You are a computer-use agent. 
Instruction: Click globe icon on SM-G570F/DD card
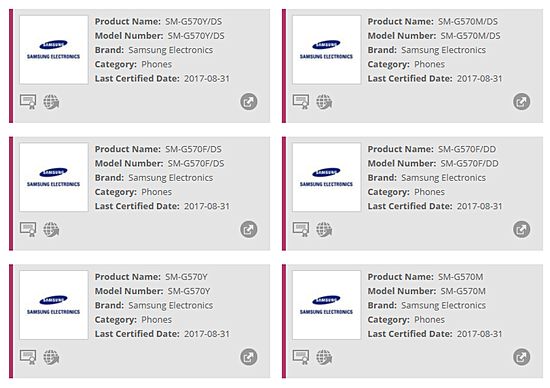[x=324, y=229]
